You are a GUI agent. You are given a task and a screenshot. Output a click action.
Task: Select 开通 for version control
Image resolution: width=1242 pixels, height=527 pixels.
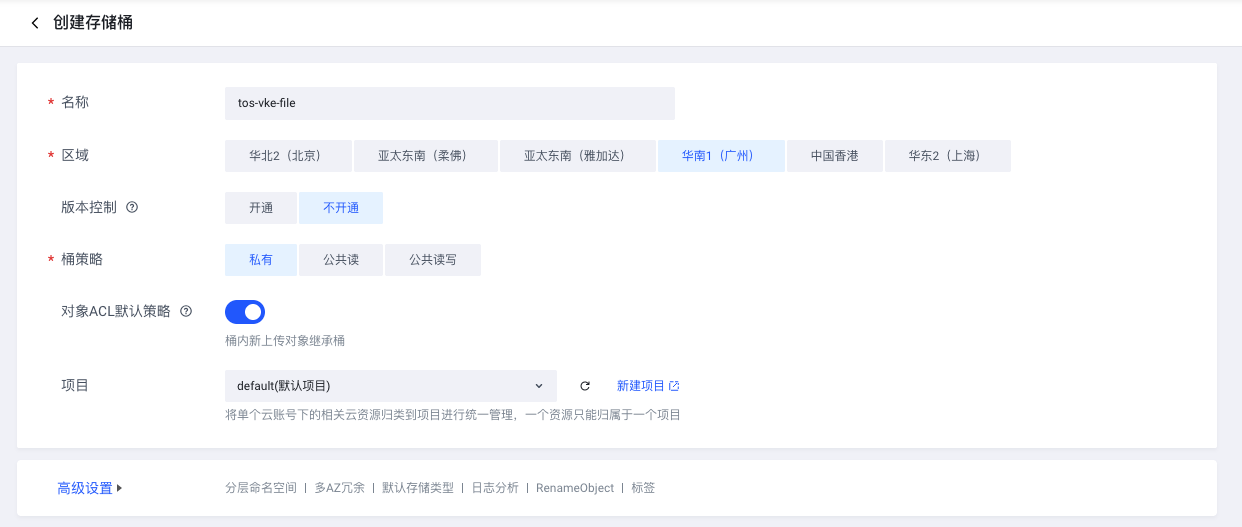pyautogui.click(x=261, y=208)
